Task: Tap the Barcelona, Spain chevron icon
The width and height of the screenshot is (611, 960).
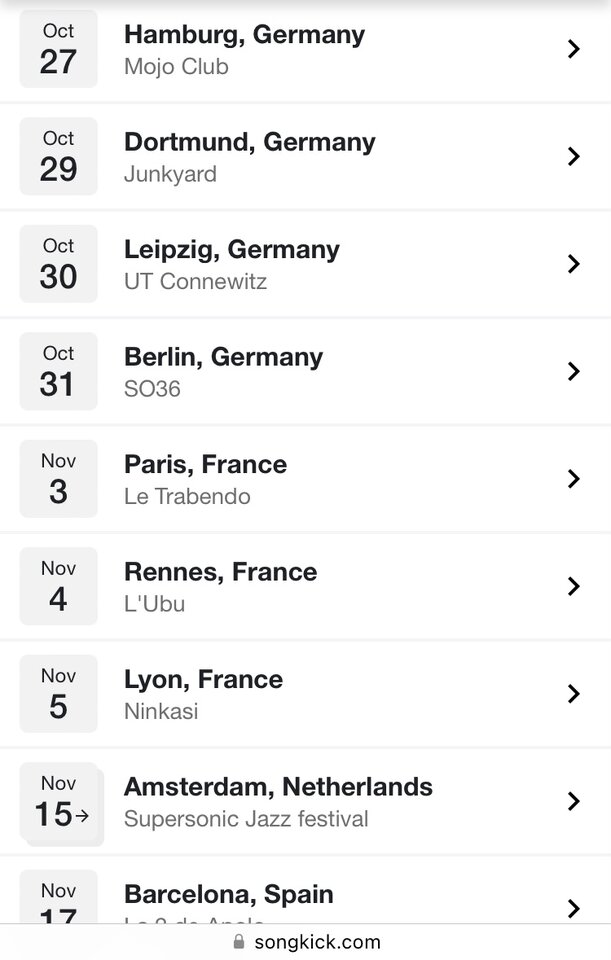Action: (x=573, y=908)
